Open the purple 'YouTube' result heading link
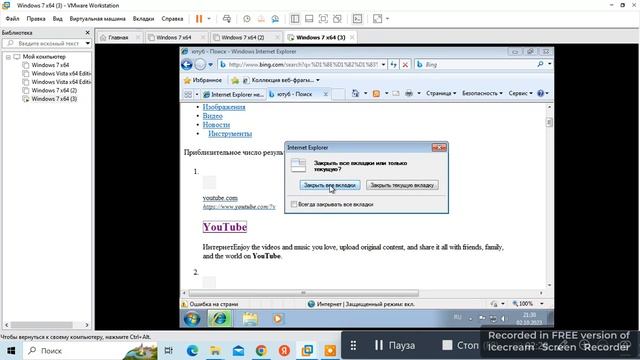The image size is (640, 360). (x=225, y=227)
